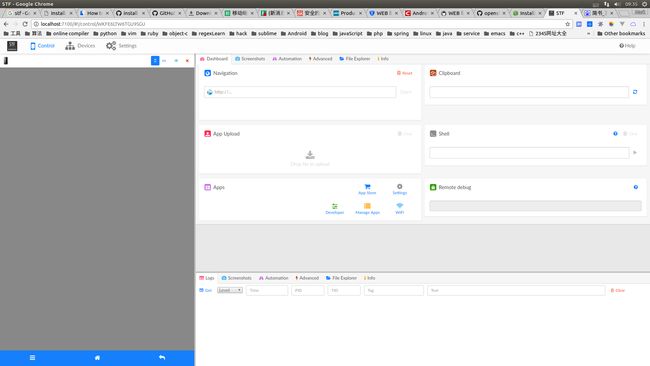This screenshot has height=366, width=650.
Task: Switch to the upper Automation tab
Action: point(287,59)
